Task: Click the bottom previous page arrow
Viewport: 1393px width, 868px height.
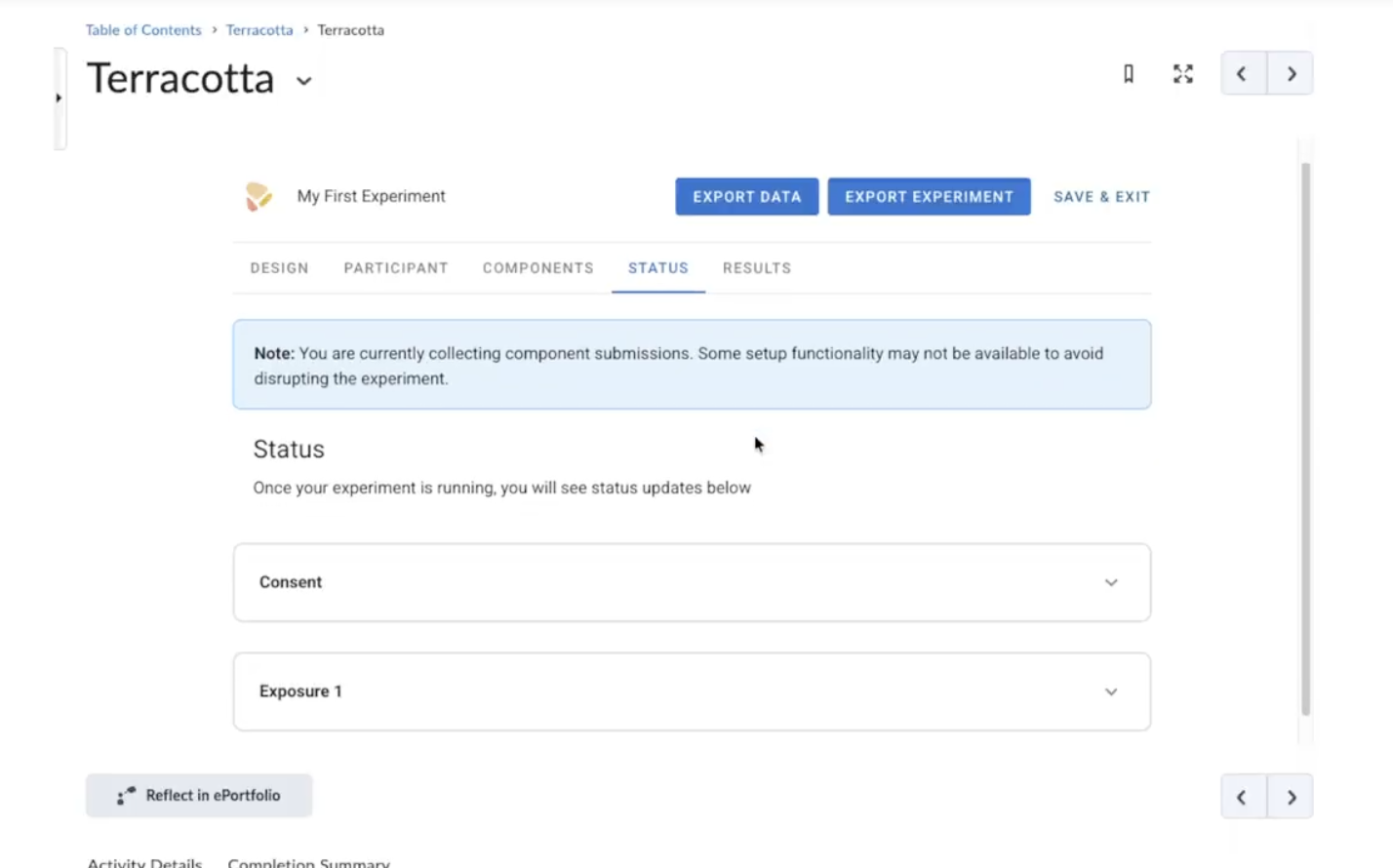Action: 1243,797
